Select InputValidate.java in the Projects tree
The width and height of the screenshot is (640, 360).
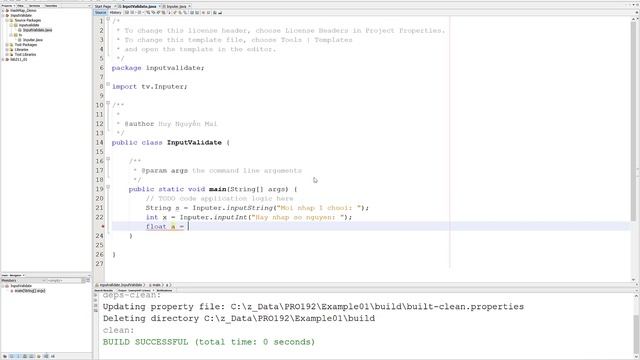point(37,30)
